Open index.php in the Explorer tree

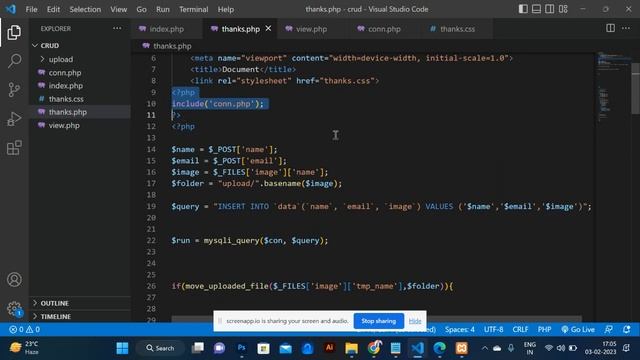[x=80, y=86]
